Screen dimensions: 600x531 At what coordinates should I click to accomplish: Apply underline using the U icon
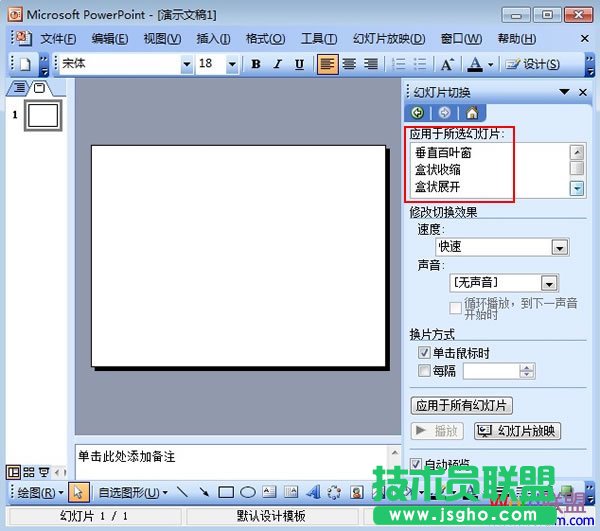click(299, 64)
